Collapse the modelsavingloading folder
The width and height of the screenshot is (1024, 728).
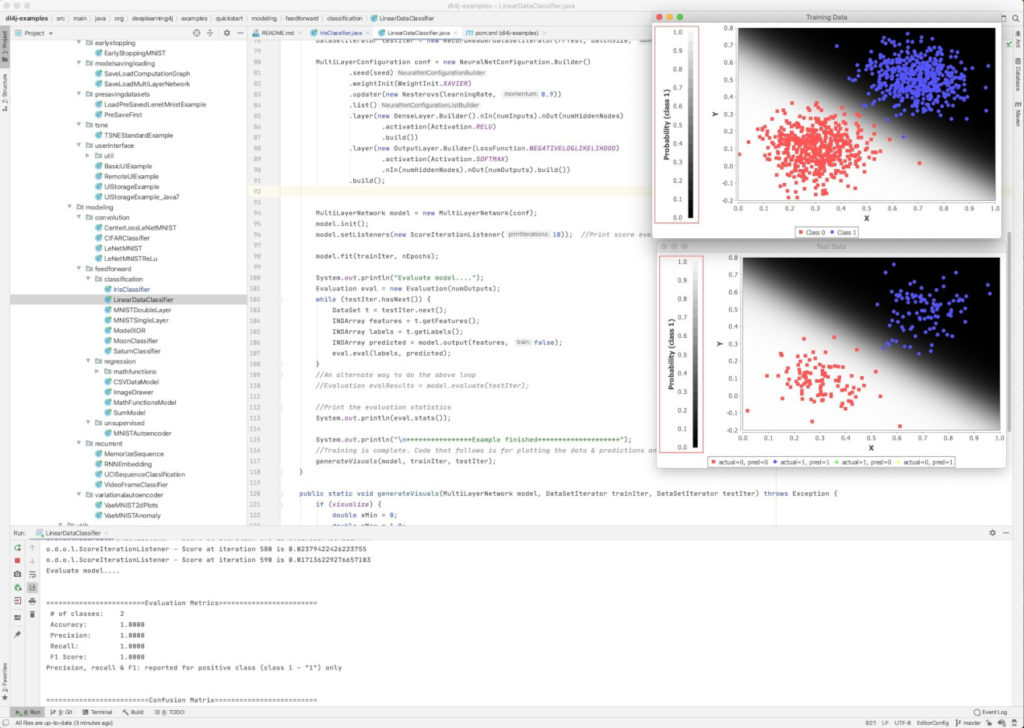point(79,63)
